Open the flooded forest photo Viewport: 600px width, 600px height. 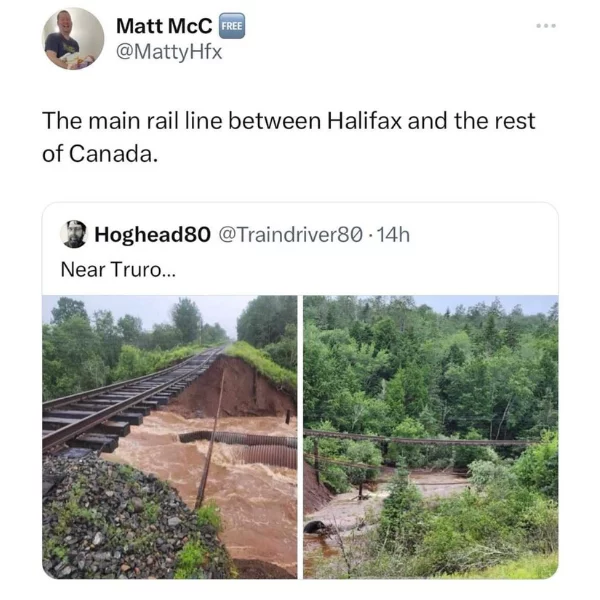431,436
